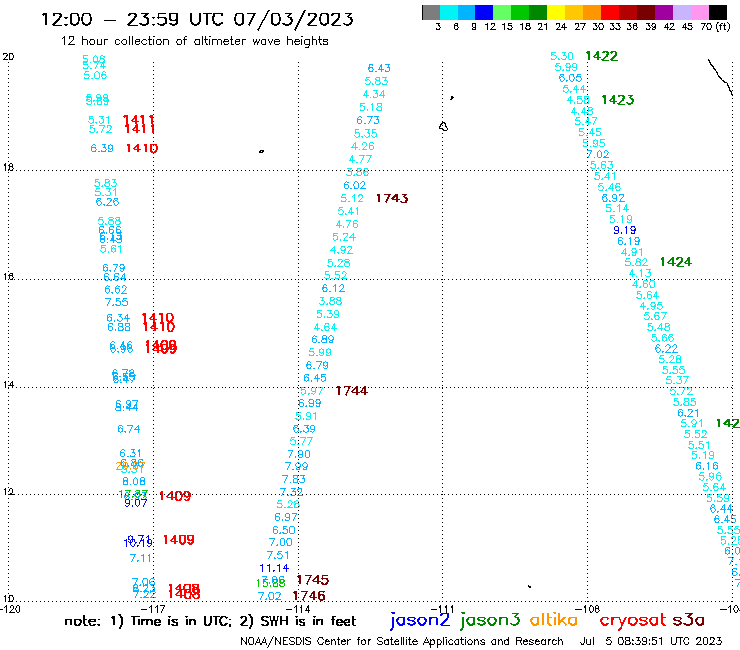The width and height of the screenshot is (740, 650).
Task: Click the wave height value 7.90
Action: point(299,454)
